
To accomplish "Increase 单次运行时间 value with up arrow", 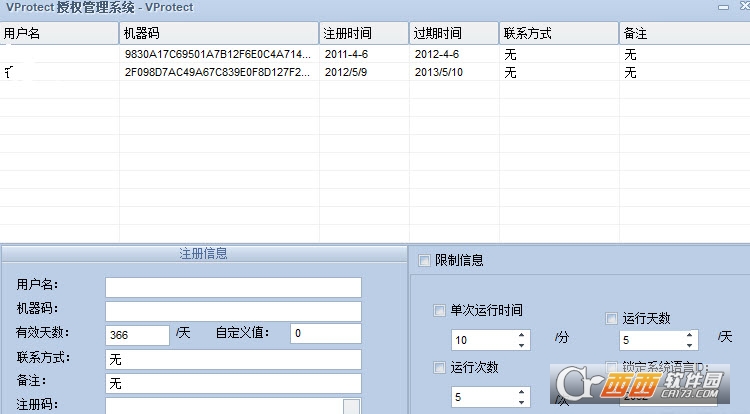I will point(521,335).
